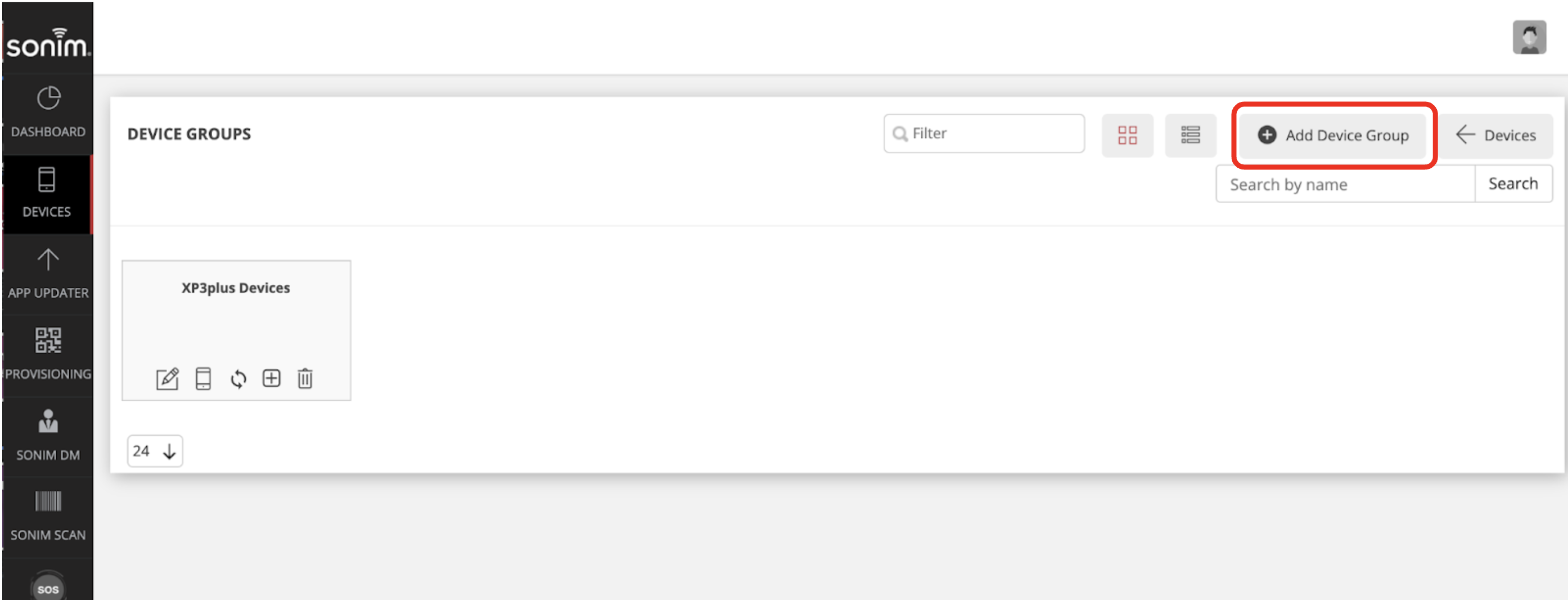Open the user profile avatar menu
This screenshot has width=1568, height=600.
coord(1529,38)
